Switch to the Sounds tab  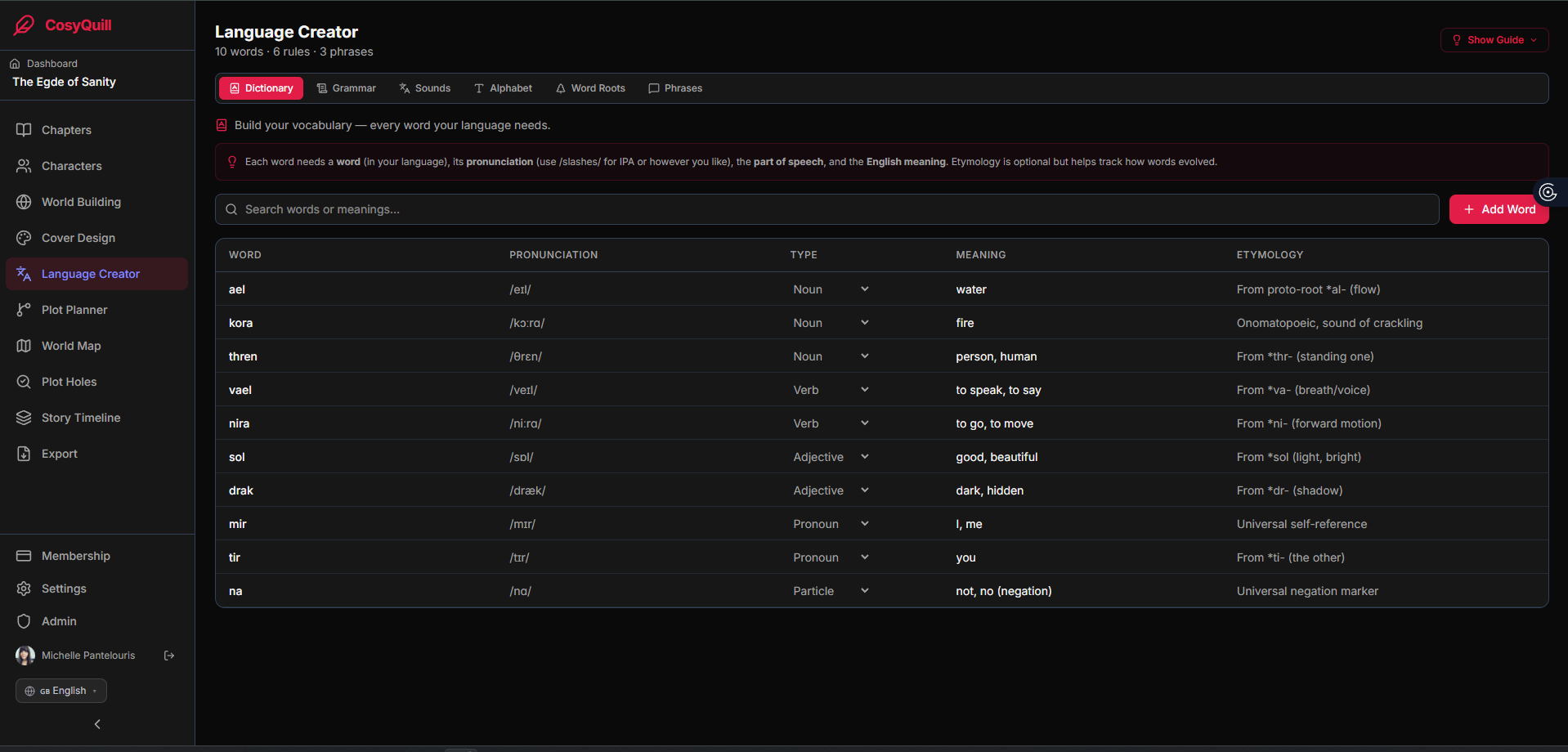425,88
